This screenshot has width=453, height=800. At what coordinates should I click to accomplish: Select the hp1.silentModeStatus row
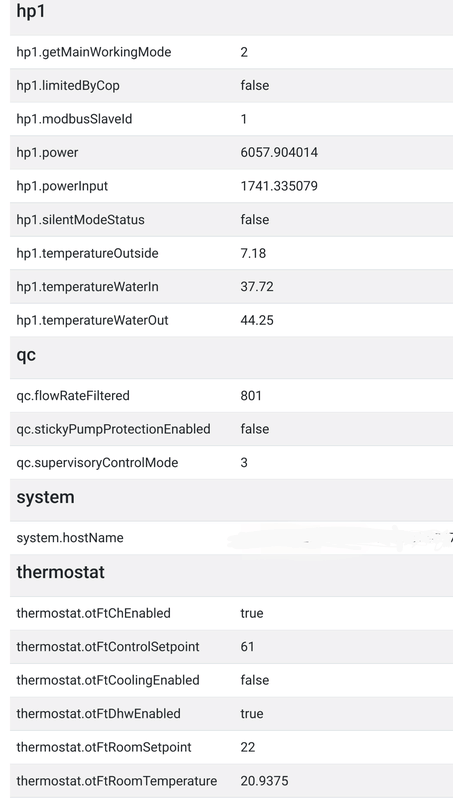pyautogui.click(x=231, y=219)
